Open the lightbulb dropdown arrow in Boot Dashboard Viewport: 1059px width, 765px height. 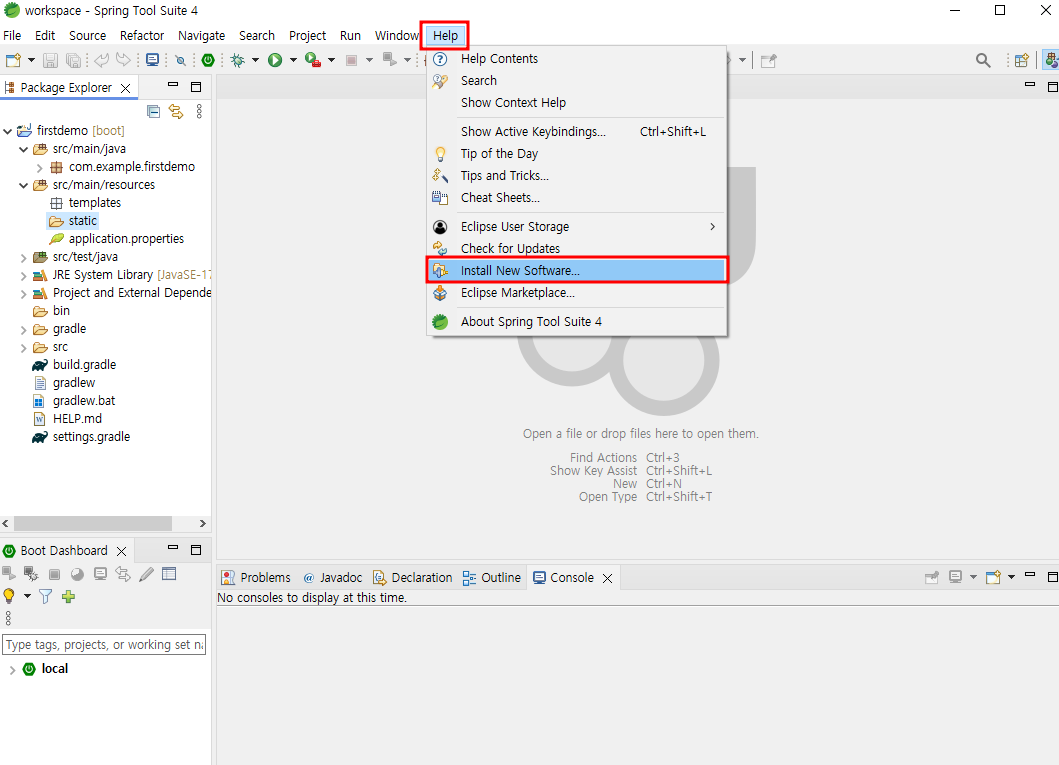27,596
